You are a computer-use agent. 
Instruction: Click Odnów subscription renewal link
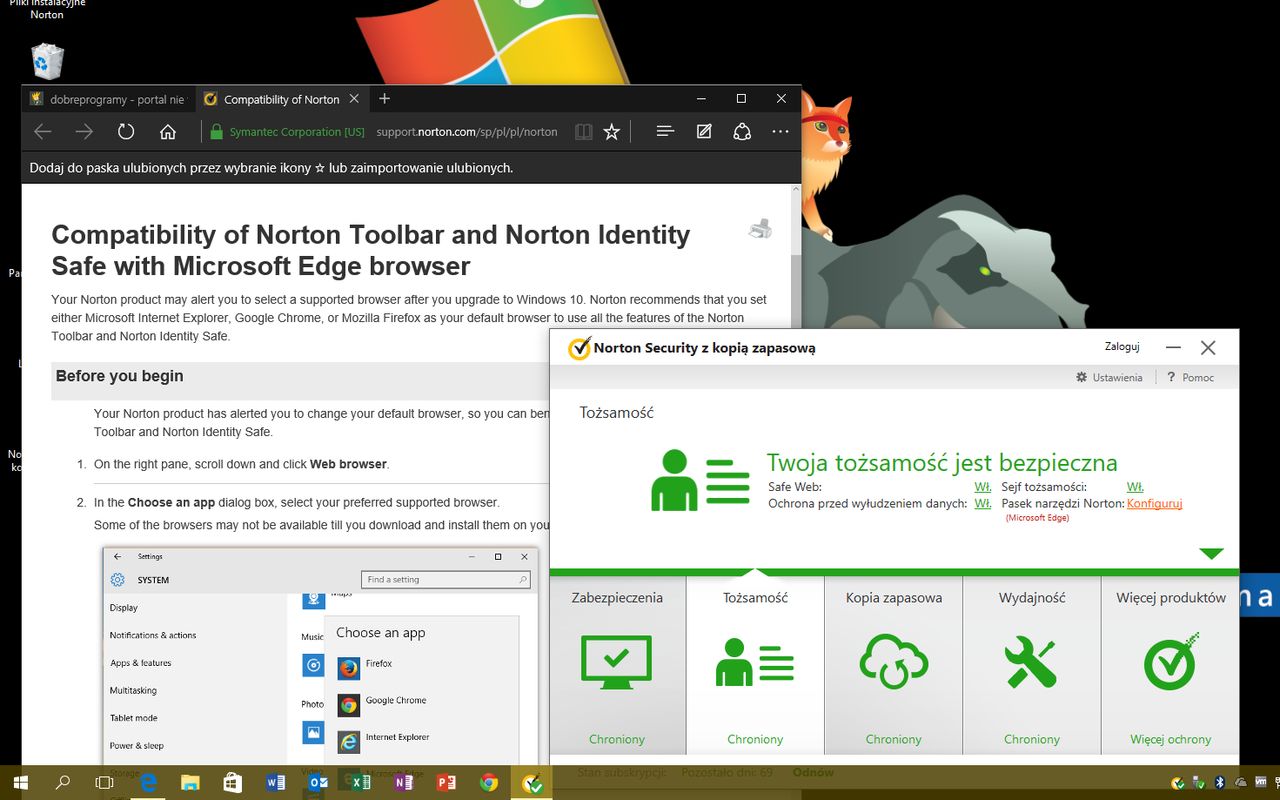(813, 772)
